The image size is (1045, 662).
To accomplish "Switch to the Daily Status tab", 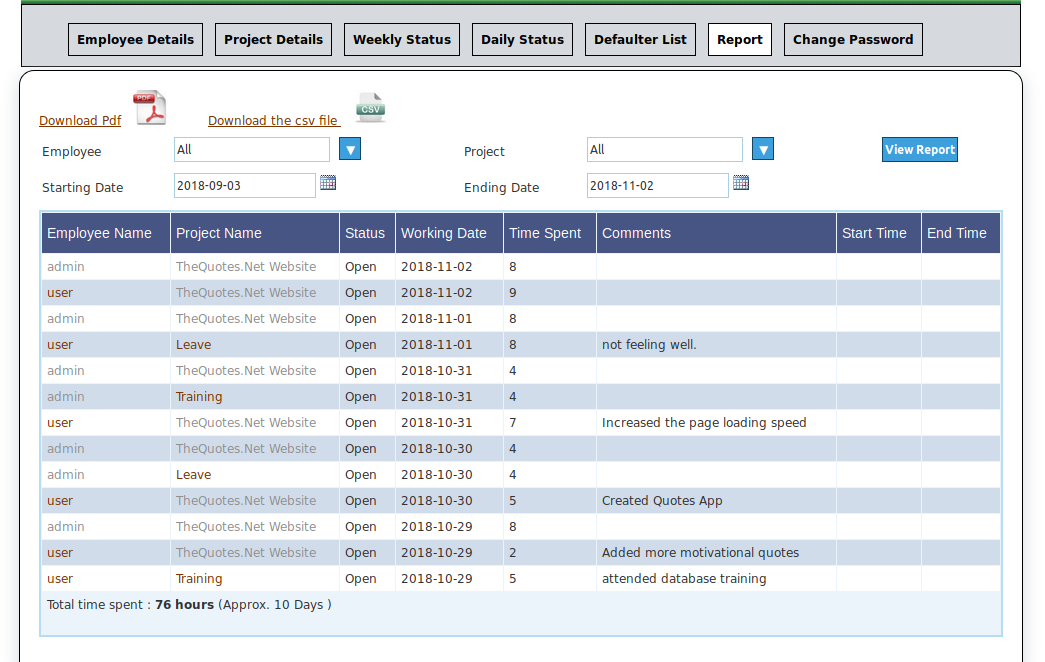I will (522, 39).
